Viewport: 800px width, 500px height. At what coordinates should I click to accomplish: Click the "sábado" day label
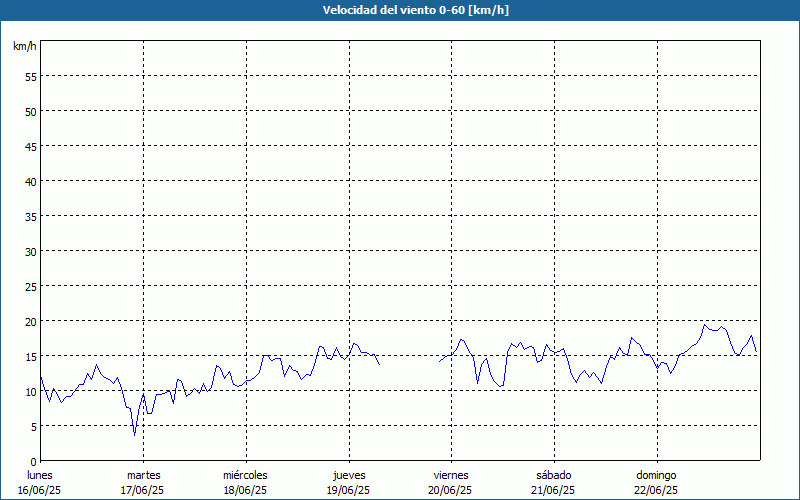point(553,475)
